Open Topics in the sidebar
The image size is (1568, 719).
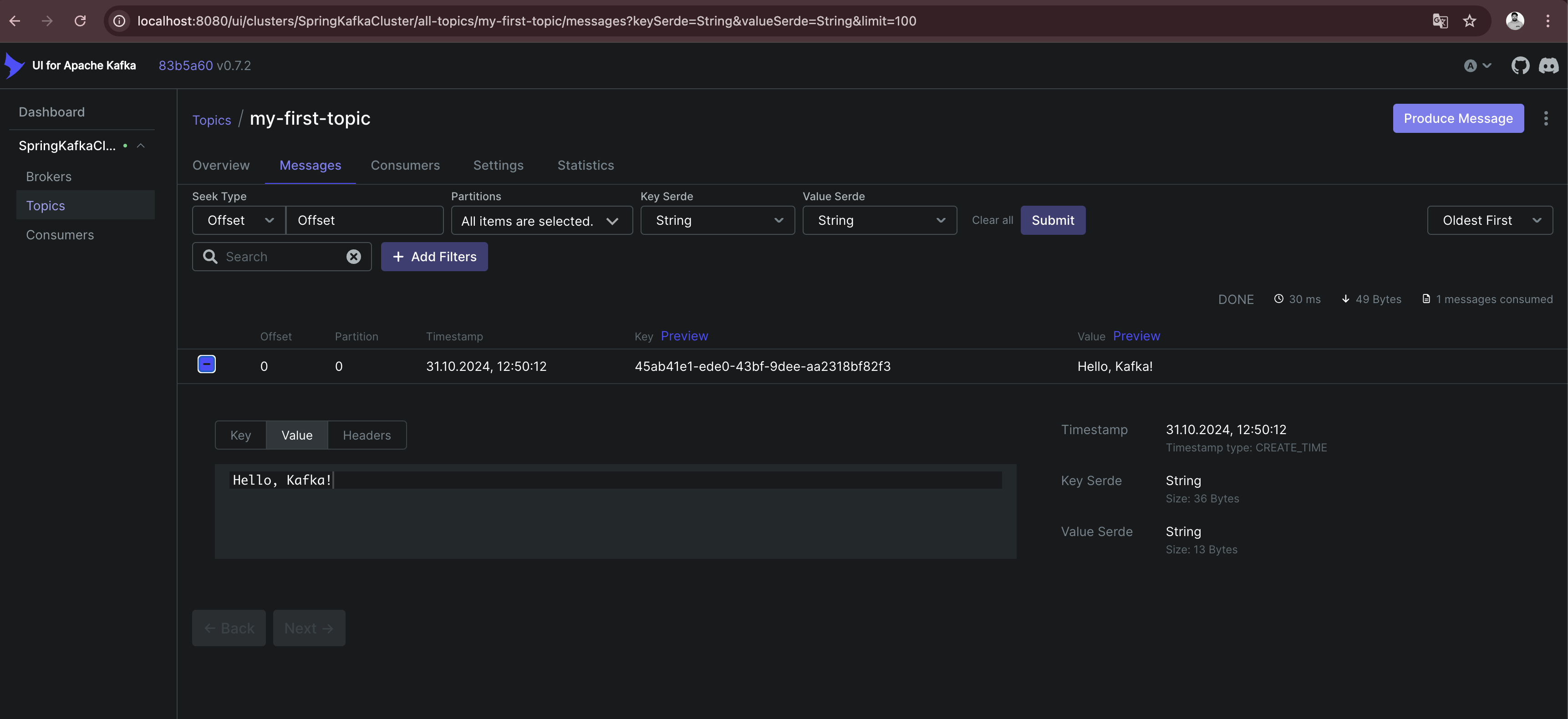tap(85, 206)
